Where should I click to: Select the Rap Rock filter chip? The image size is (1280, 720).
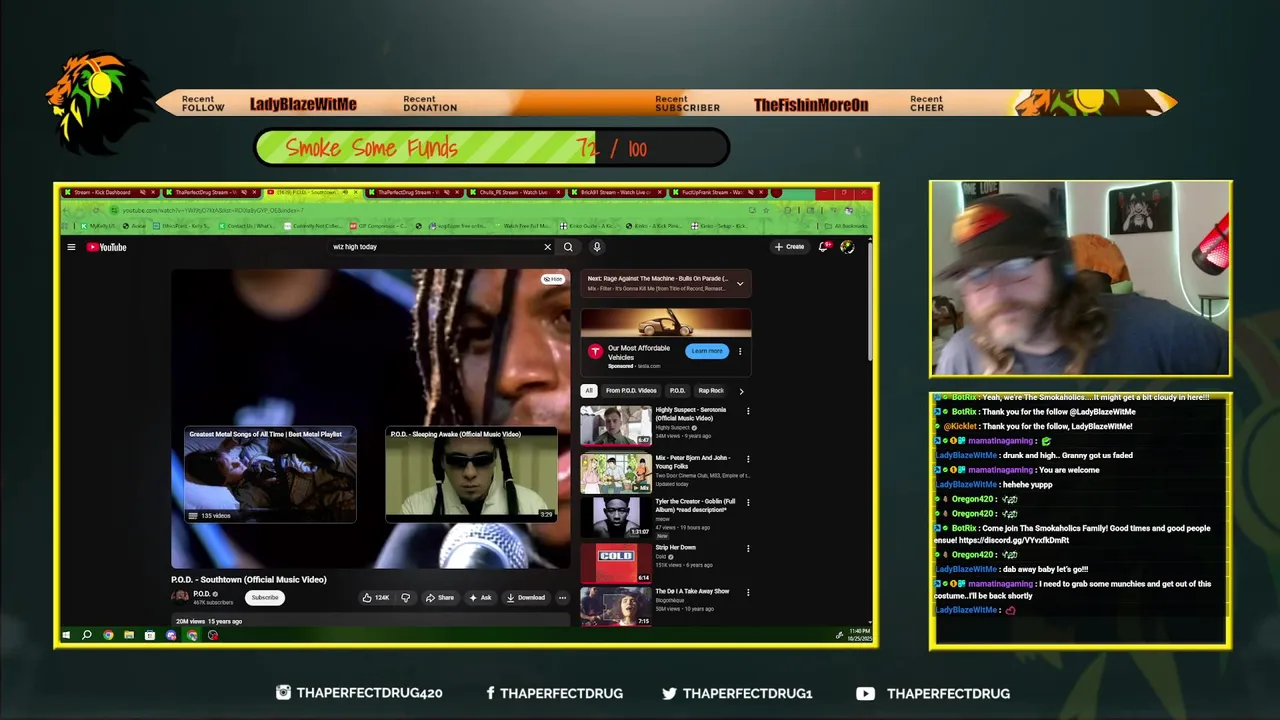(711, 391)
